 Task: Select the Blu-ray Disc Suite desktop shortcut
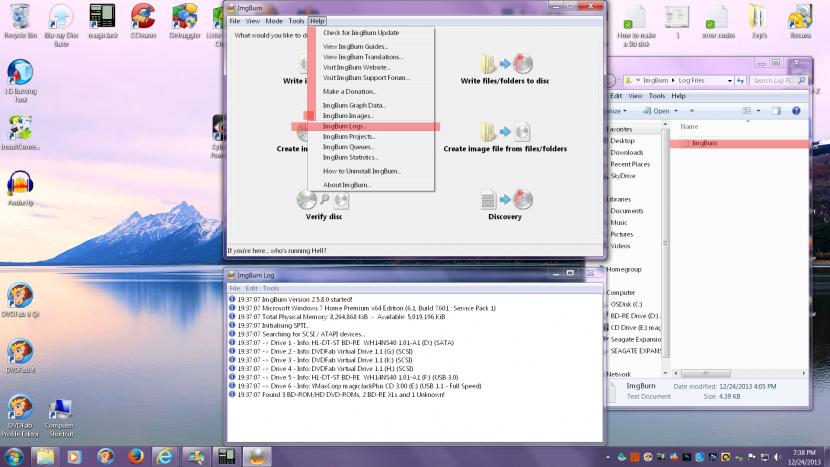pos(61,25)
